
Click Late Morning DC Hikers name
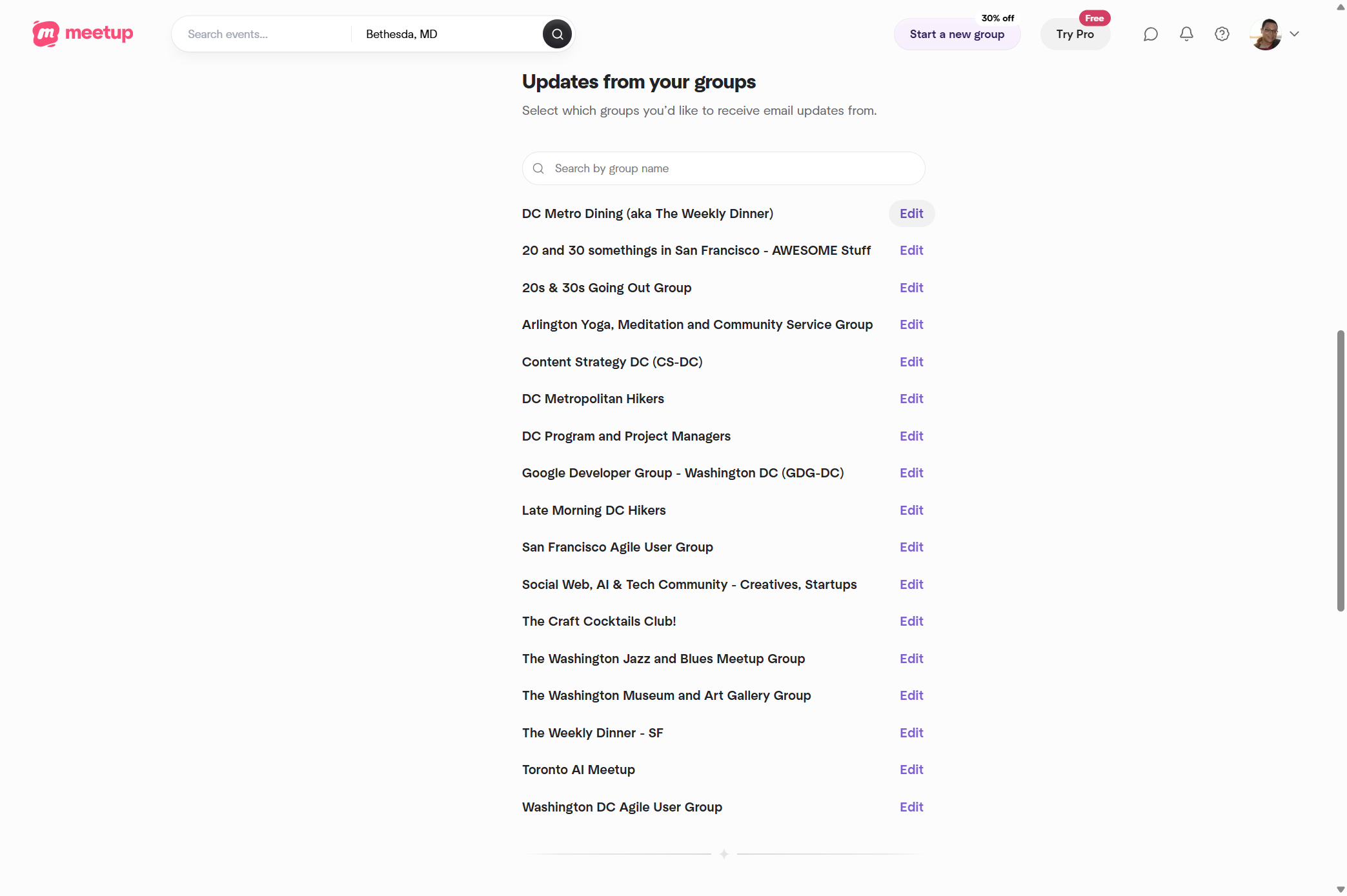594,510
